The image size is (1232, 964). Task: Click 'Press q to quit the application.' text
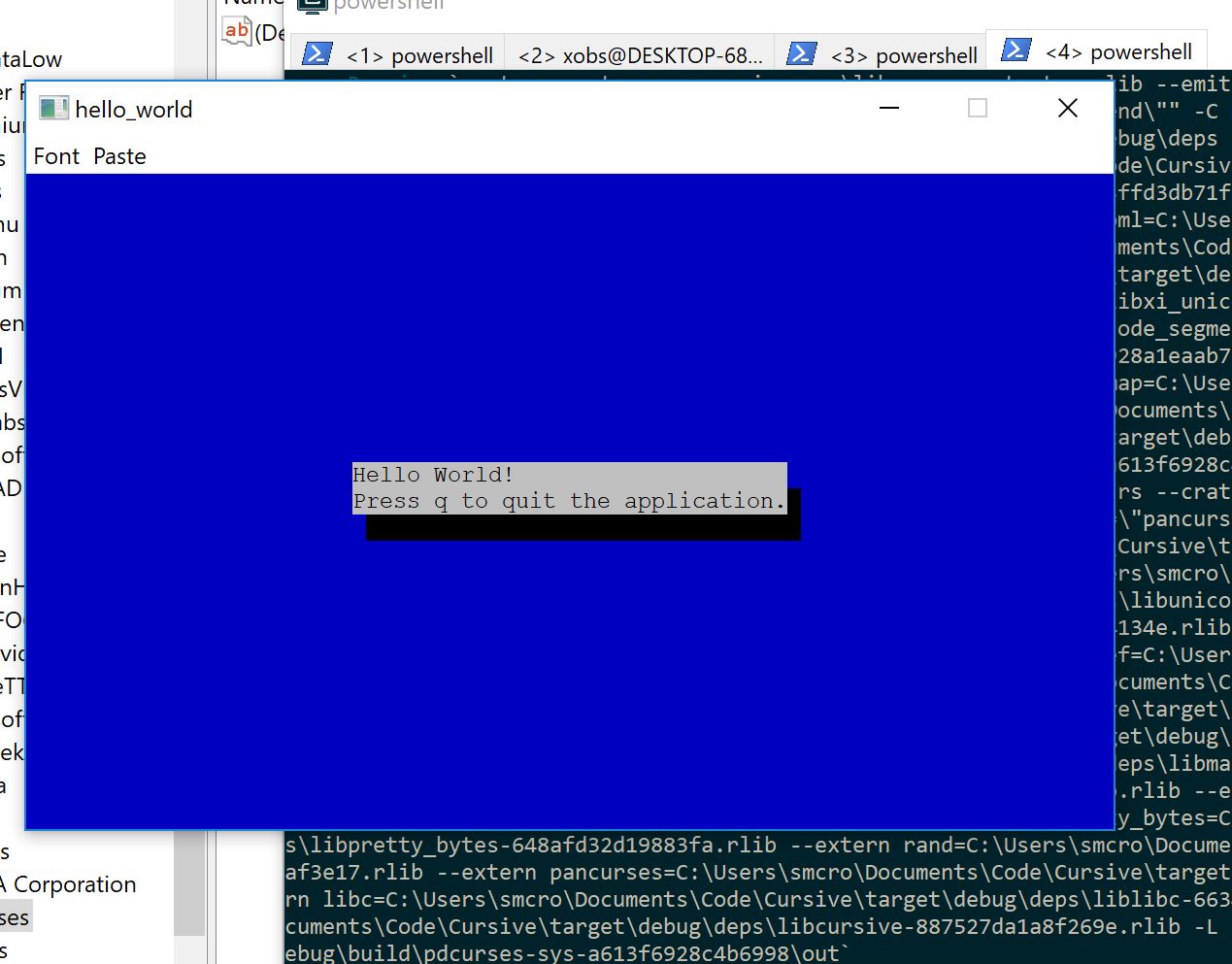pos(569,501)
